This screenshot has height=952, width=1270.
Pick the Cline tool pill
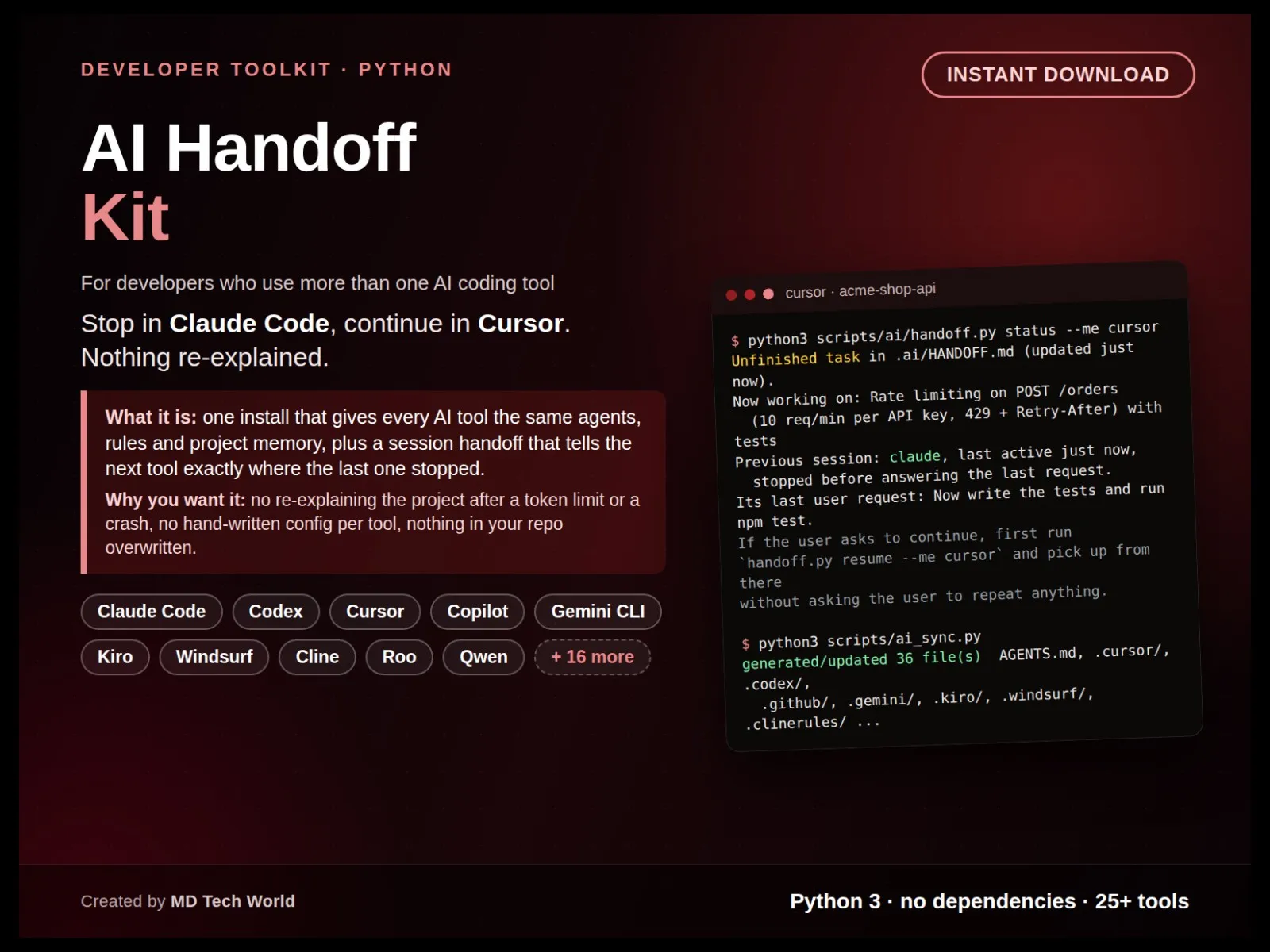317,657
